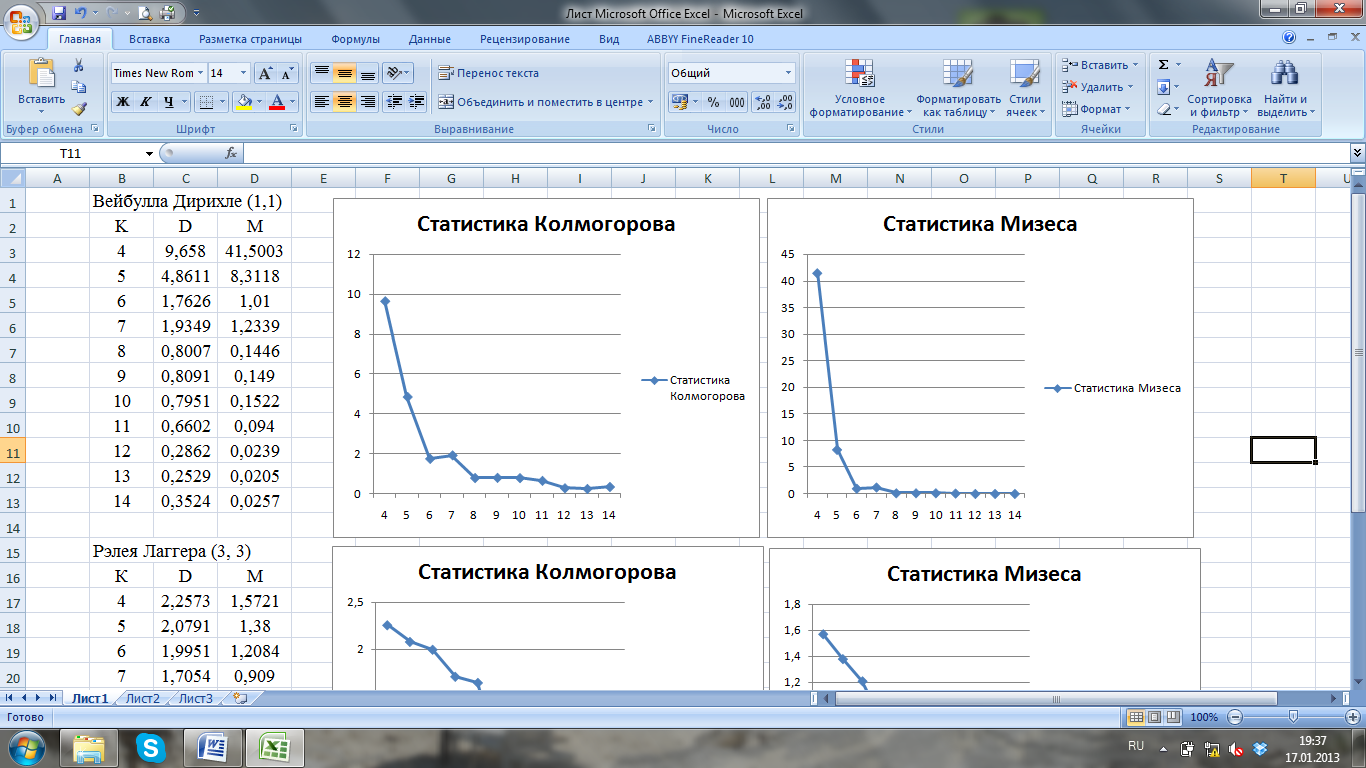
Task: Toggle Bold (Ж) formatting
Action: (123, 102)
